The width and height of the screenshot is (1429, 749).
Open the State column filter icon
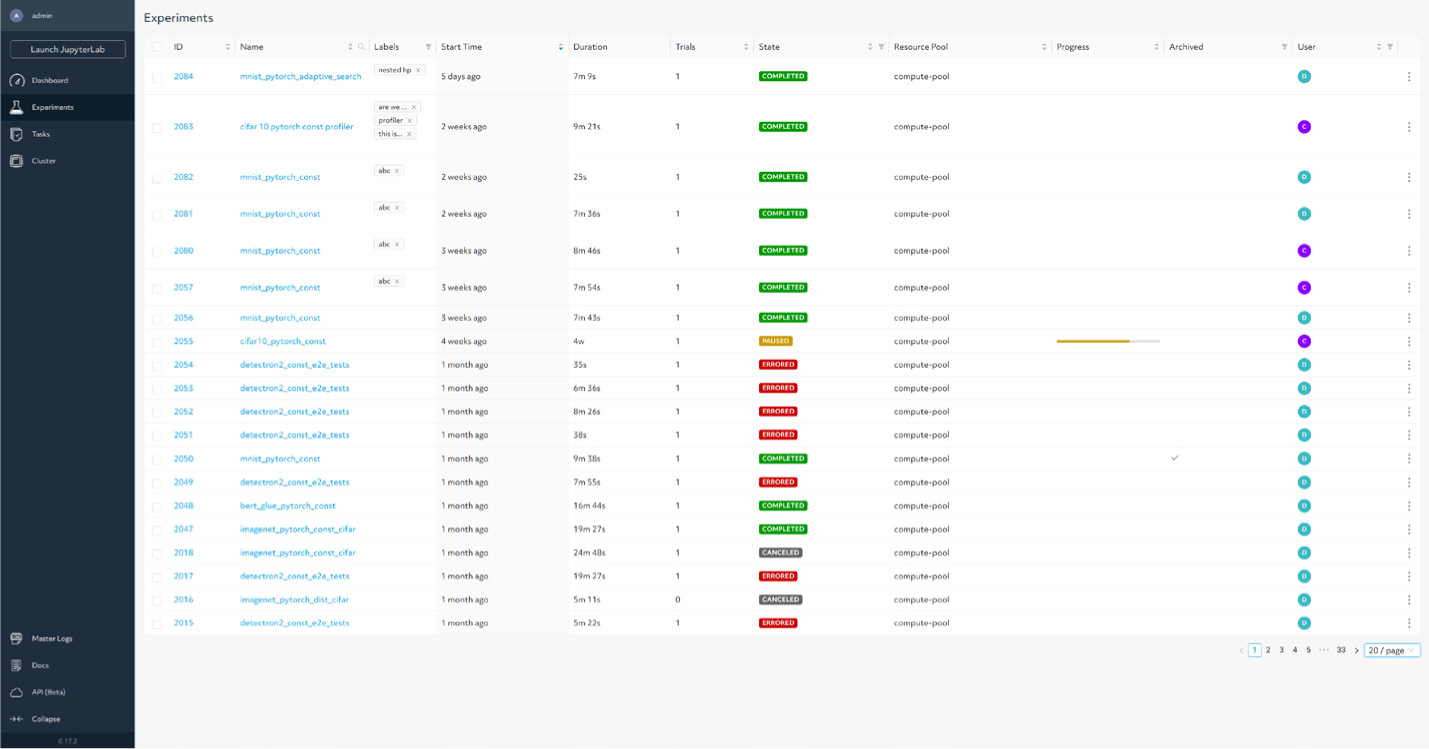881,47
